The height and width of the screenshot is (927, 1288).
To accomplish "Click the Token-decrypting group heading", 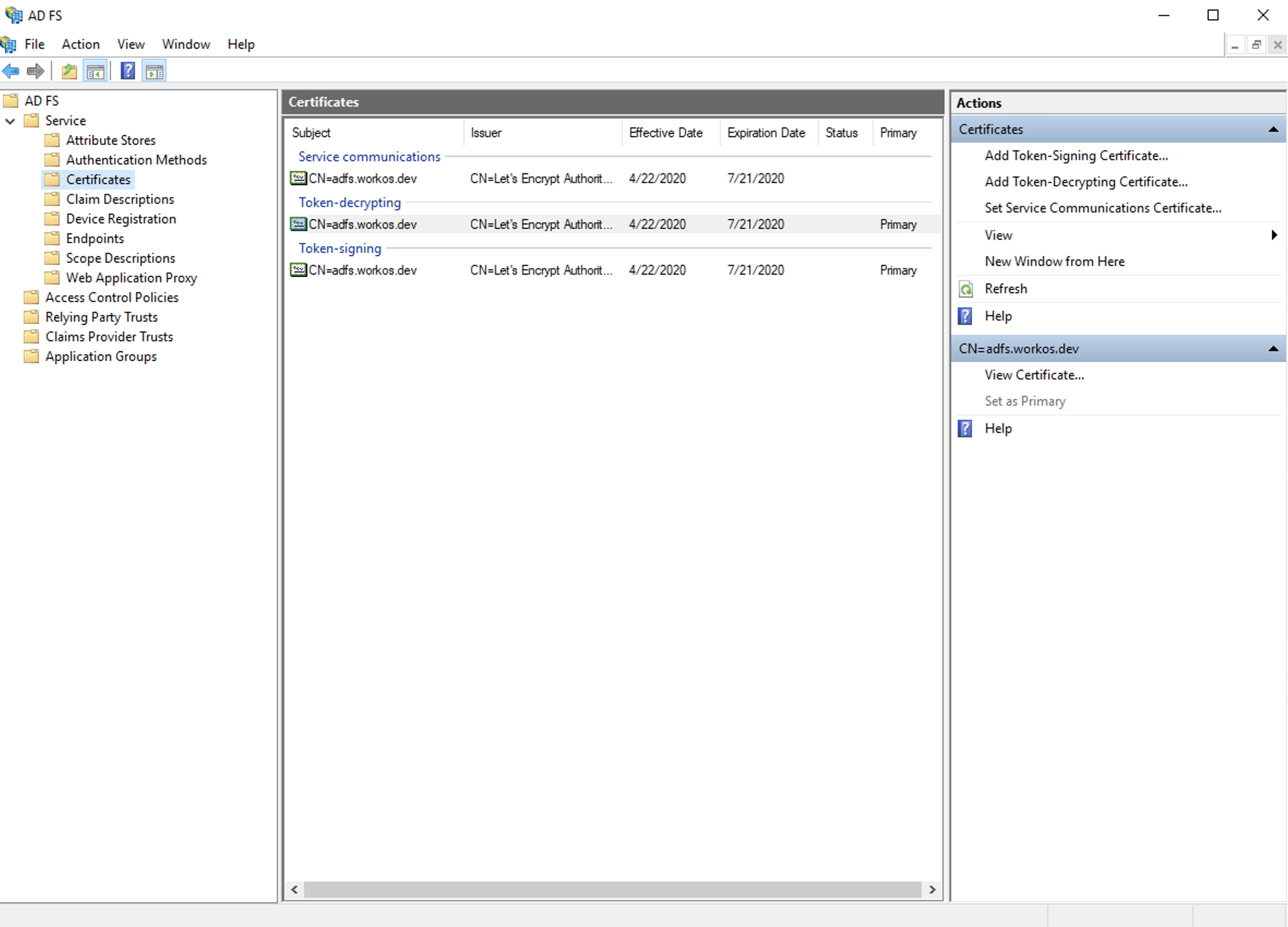I will tap(350, 203).
